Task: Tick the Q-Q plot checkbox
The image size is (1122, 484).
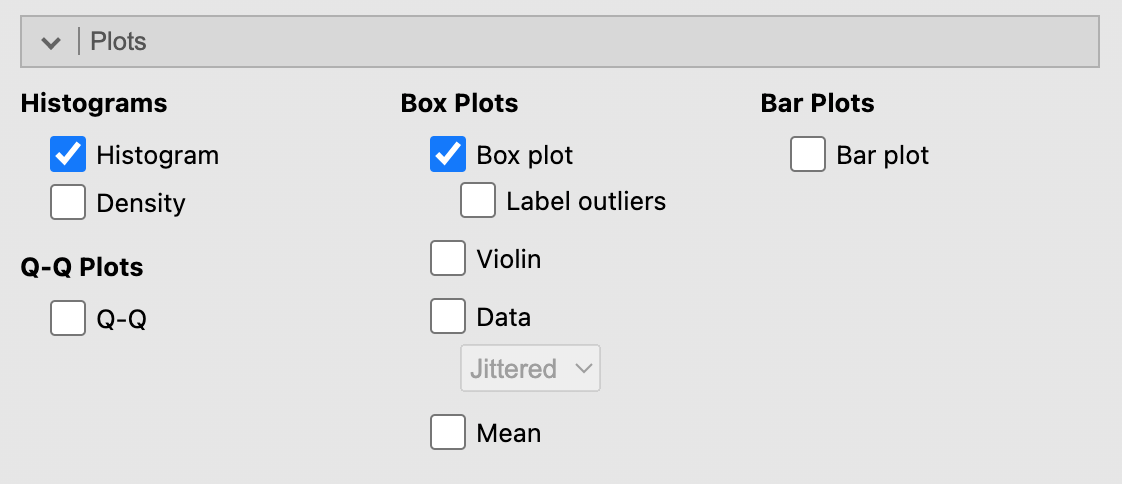Action: coord(68,319)
